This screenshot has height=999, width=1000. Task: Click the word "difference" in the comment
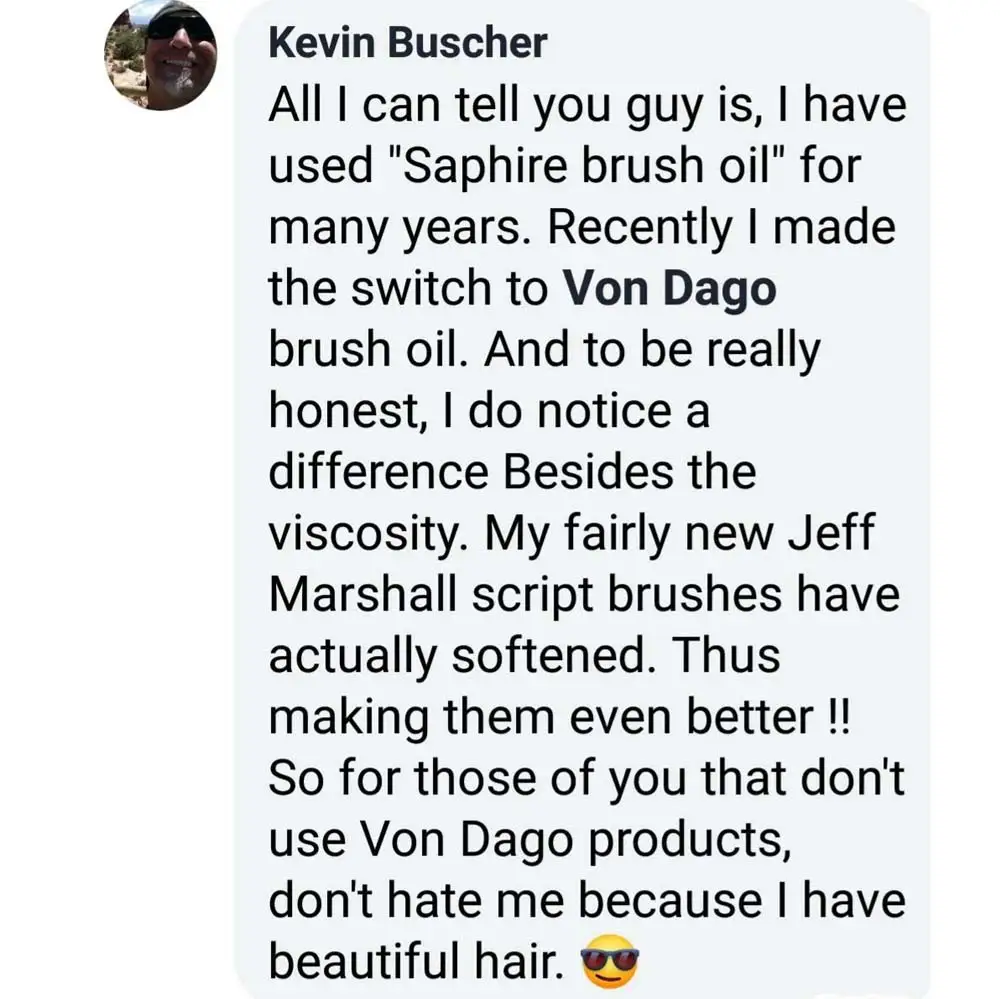(x=380, y=472)
